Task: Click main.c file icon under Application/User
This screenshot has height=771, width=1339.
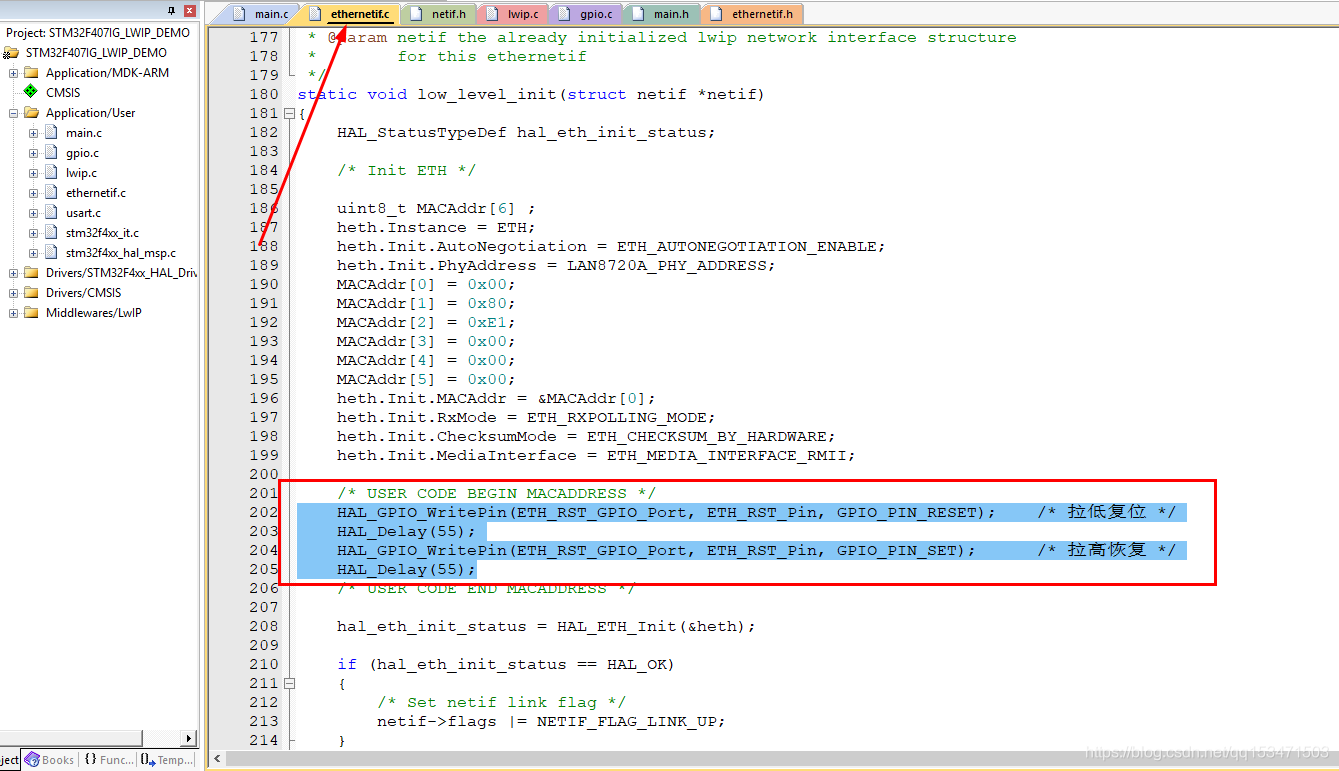Action: [49, 132]
